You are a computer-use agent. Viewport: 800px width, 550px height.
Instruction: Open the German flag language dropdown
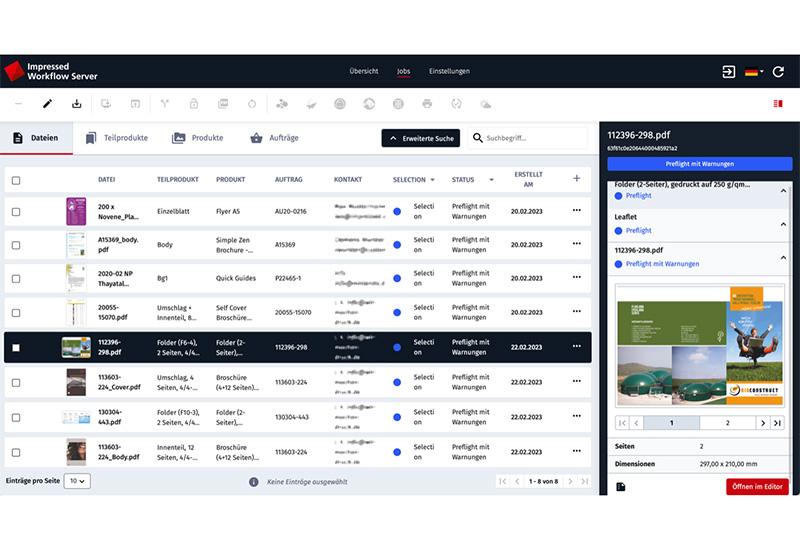coord(754,72)
